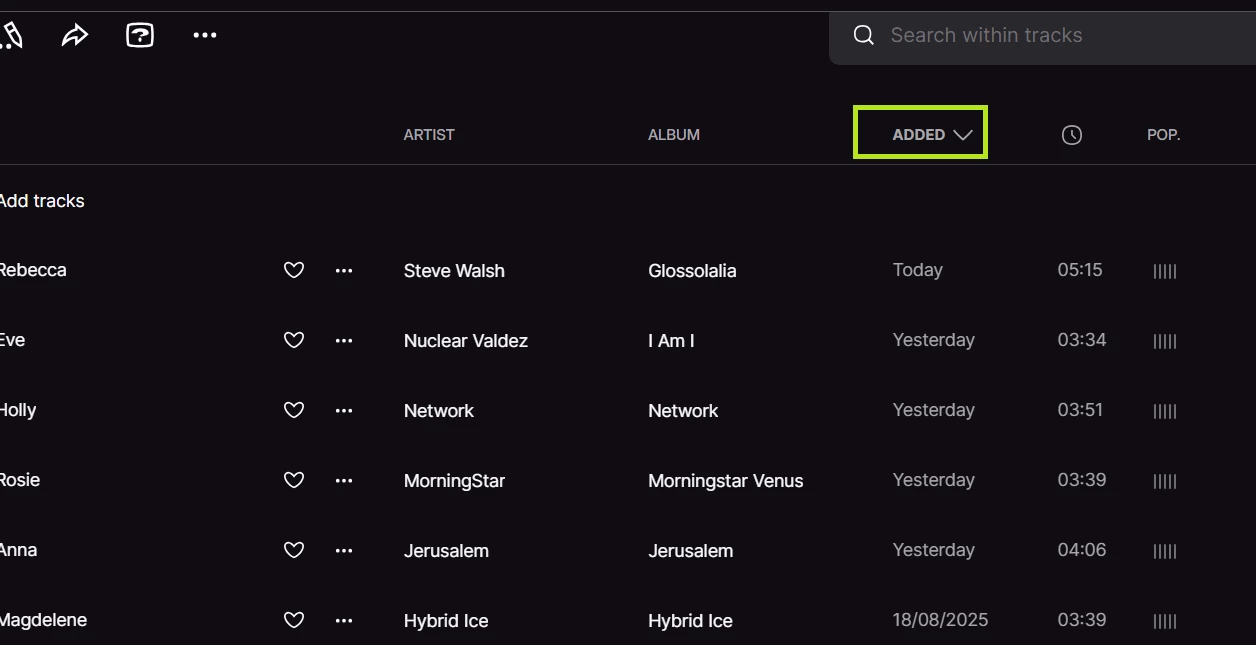Open more options for Magdelene track
Viewport: 1256px width, 645px height.
click(344, 621)
